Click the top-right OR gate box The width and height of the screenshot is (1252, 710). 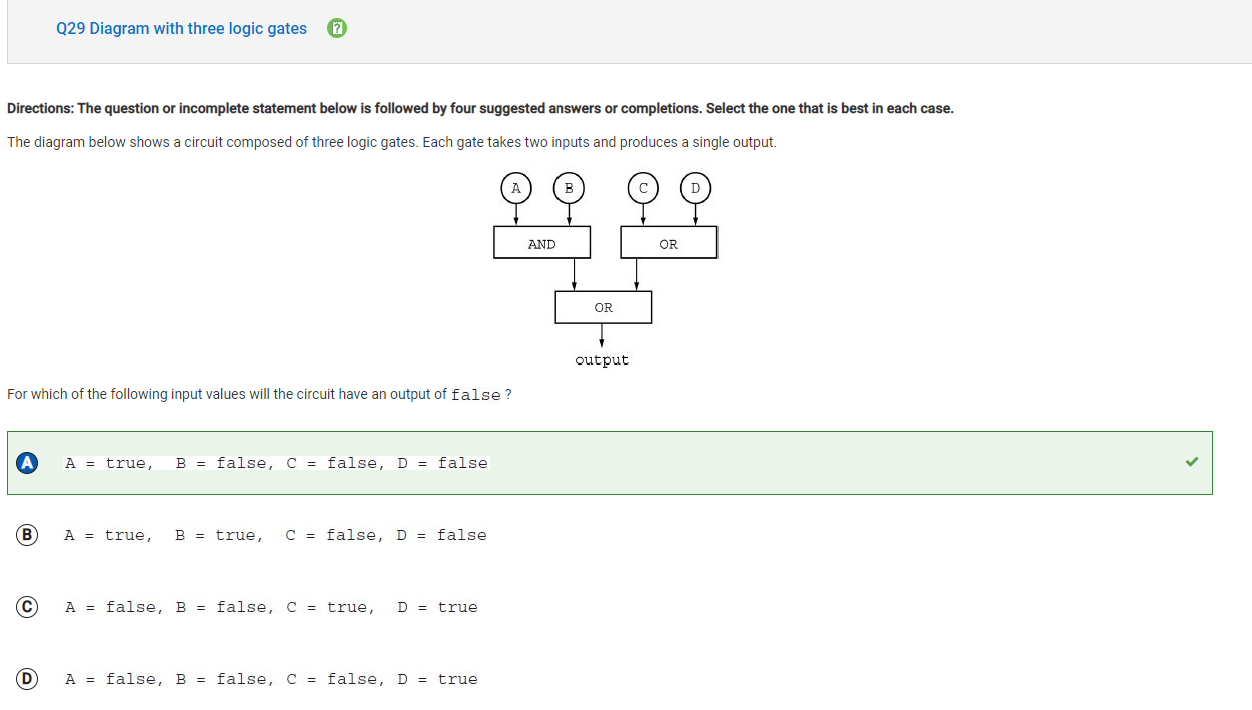669,243
